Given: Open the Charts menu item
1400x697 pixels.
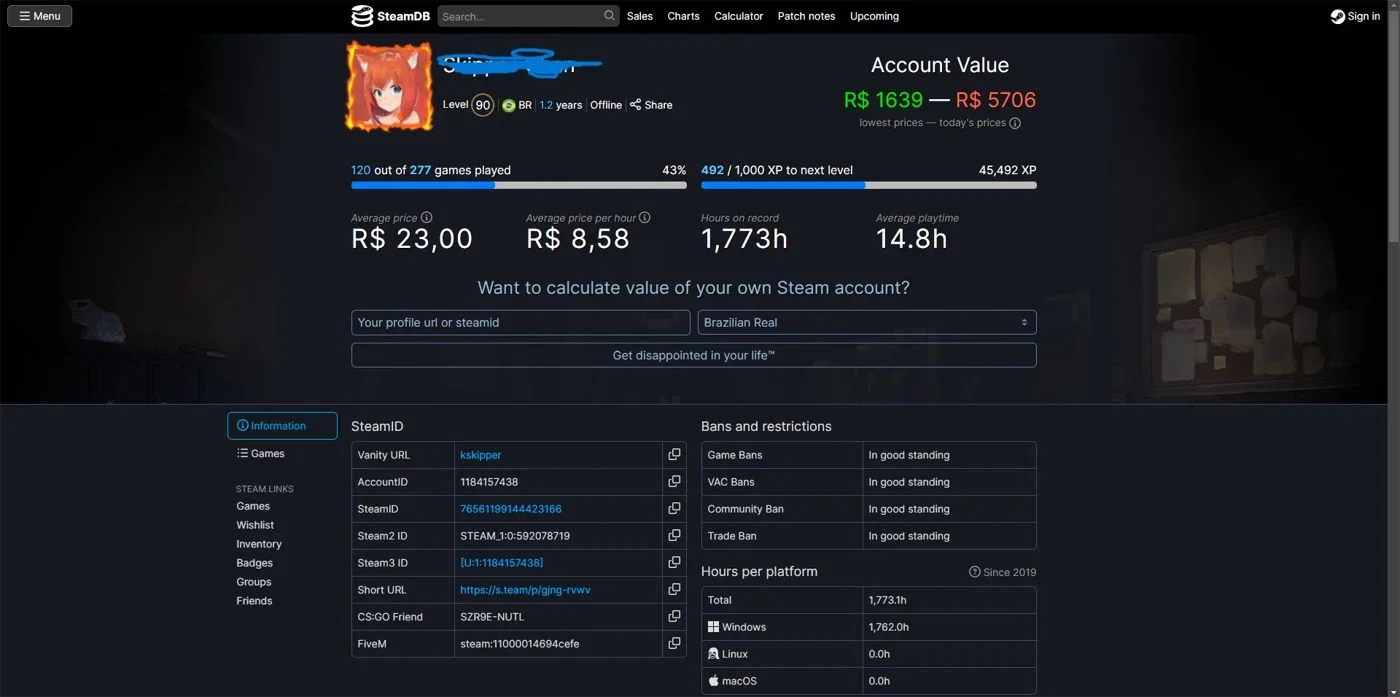Looking at the screenshot, I should [683, 16].
